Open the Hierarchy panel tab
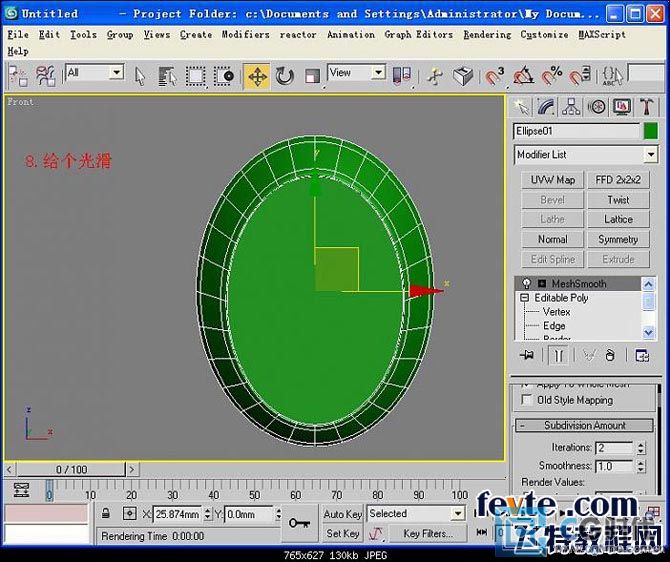The width and height of the screenshot is (670, 562). [x=571, y=106]
